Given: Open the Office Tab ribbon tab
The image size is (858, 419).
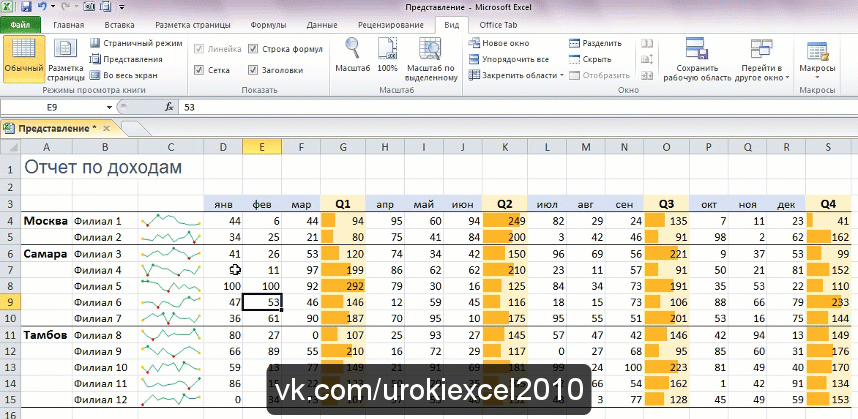Looking at the screenshot, I should click(x=498, y=25).
